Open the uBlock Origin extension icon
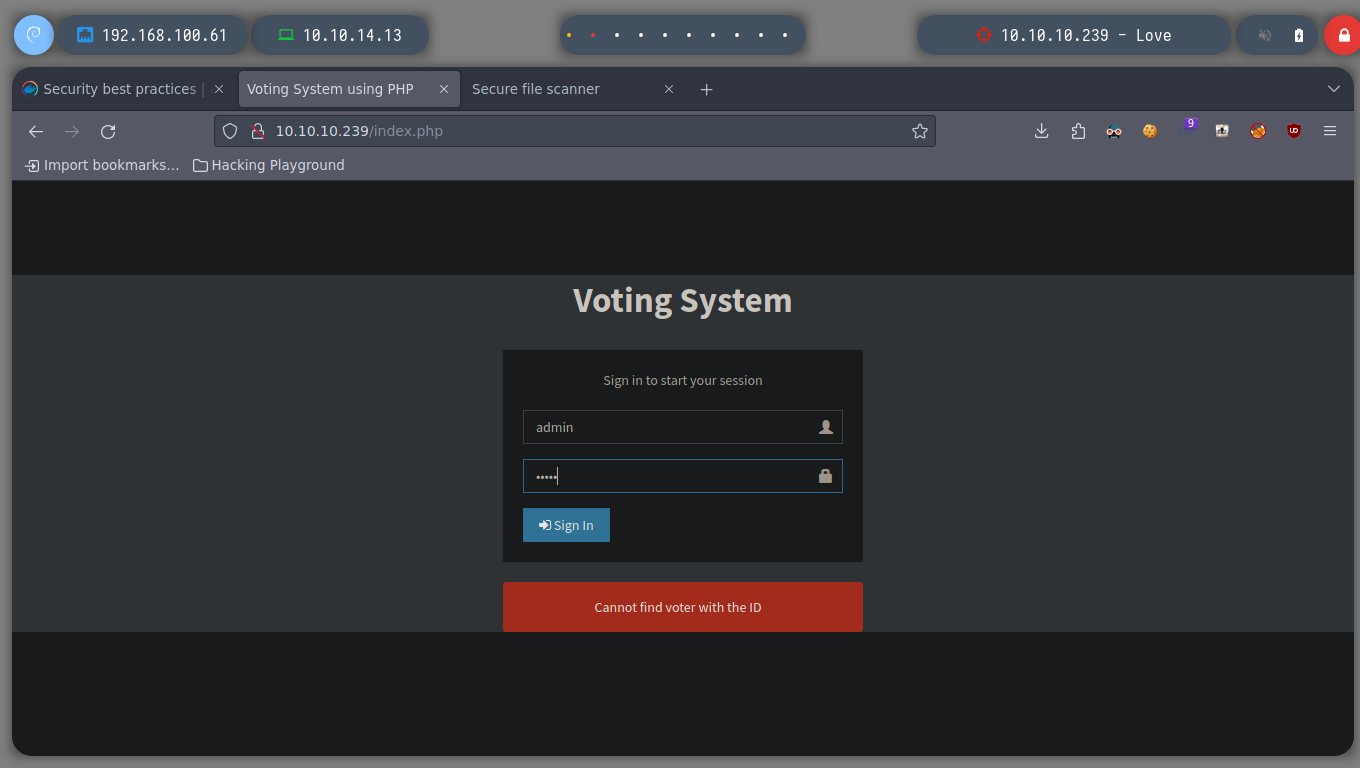The width and height of the screenshot is (1360, 768). [1294, 131]
